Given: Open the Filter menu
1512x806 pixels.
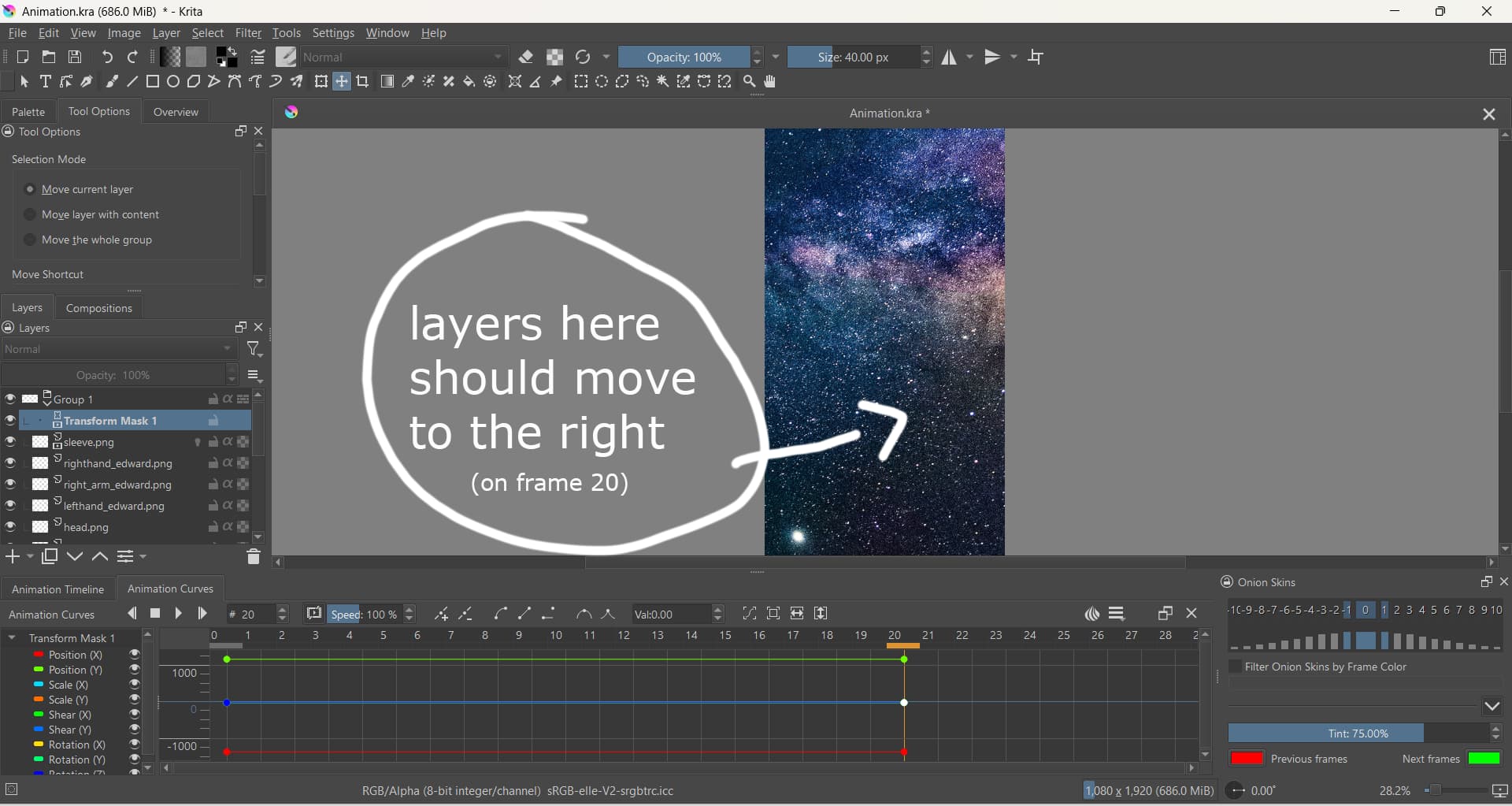Looking at the screenshot, I should click(248, 33).
